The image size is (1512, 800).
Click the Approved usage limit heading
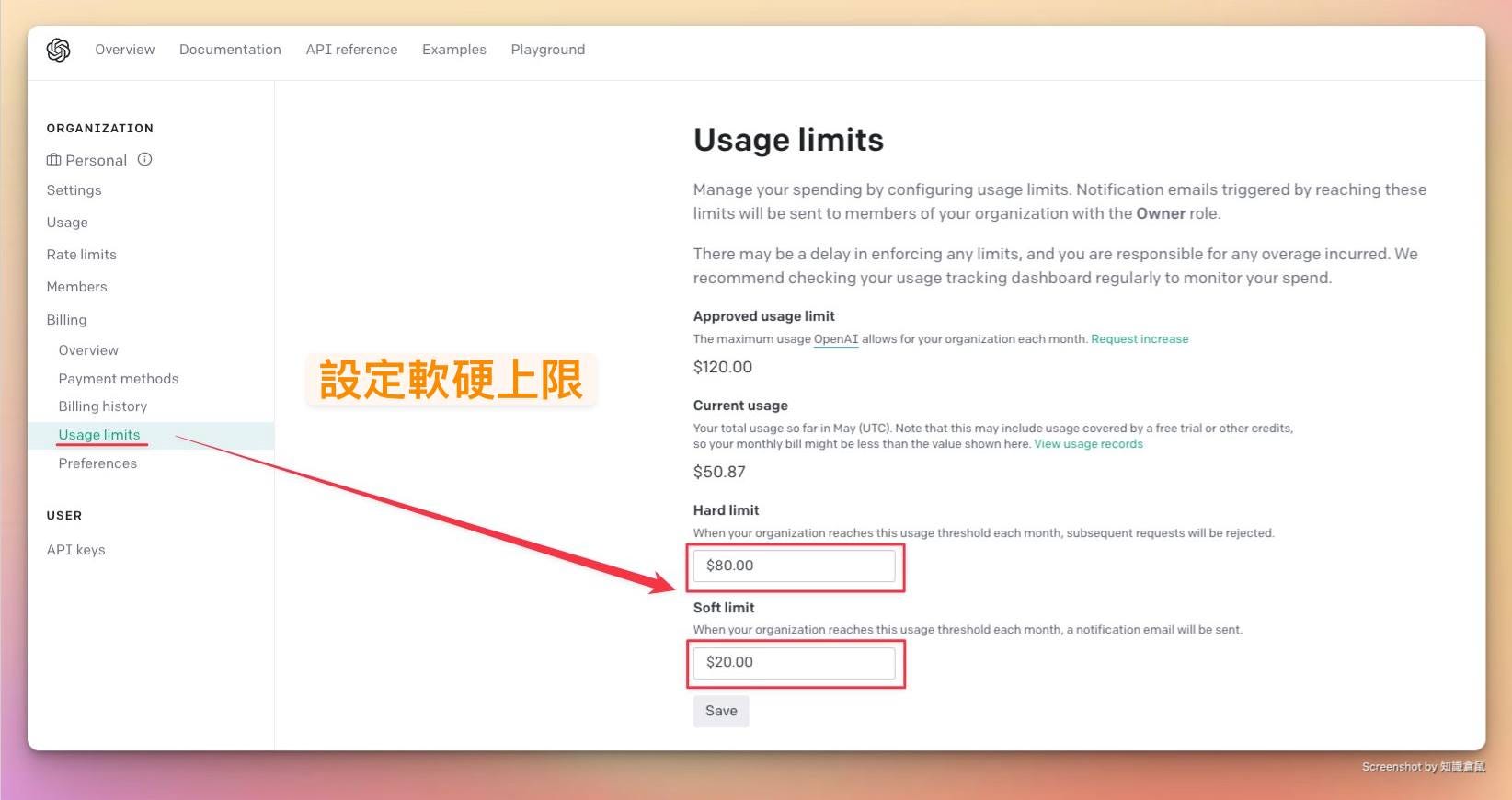coord(764,316)
